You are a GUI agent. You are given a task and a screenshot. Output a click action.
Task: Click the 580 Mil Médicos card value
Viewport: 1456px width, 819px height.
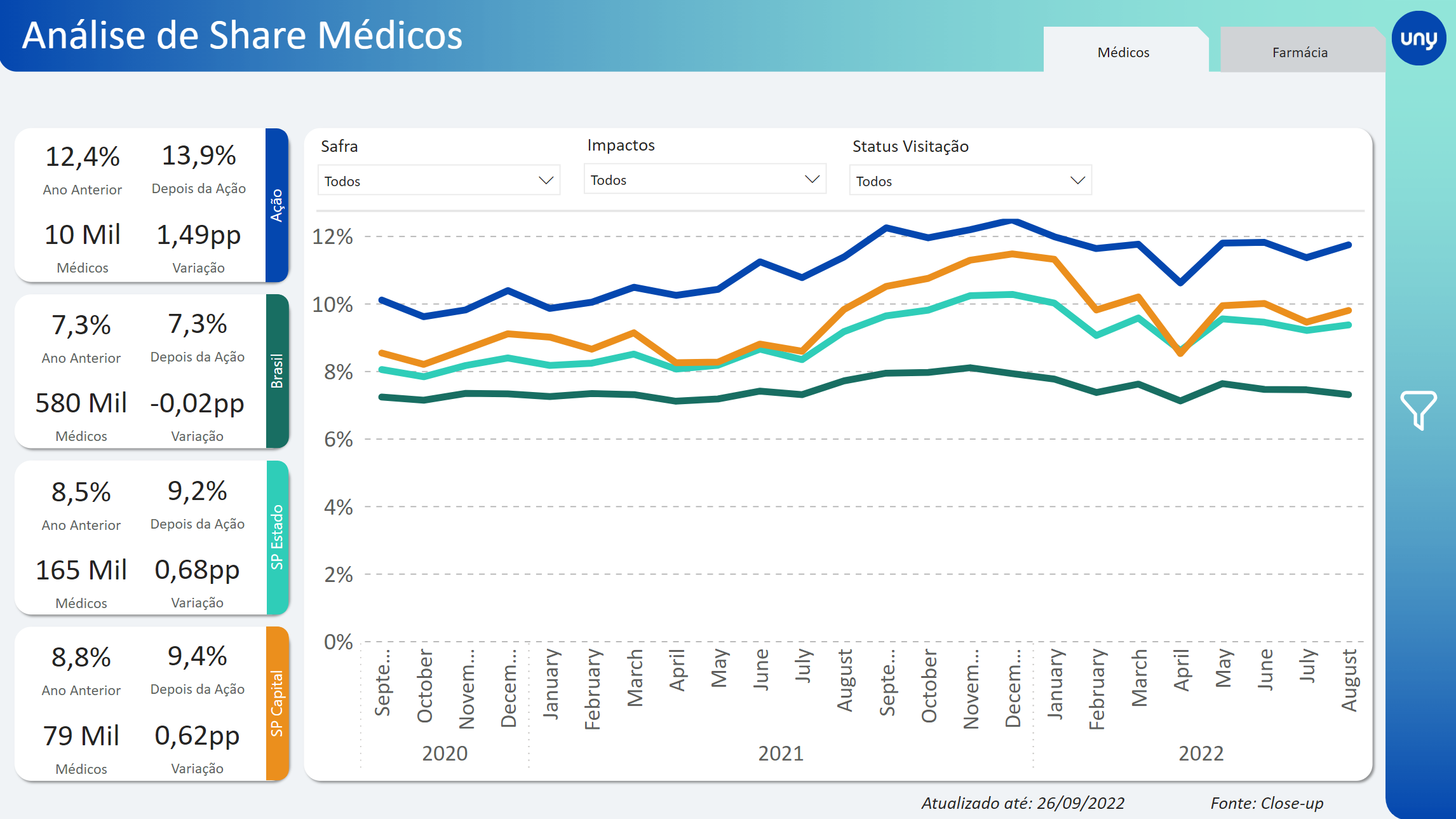(x=81, y=403)
